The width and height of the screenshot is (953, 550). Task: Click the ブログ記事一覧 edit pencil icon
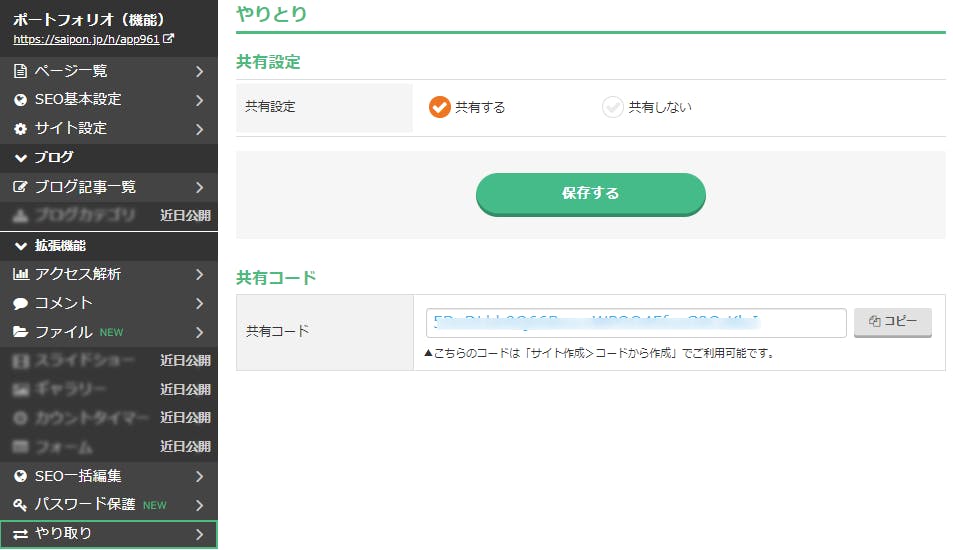point(20,187)
